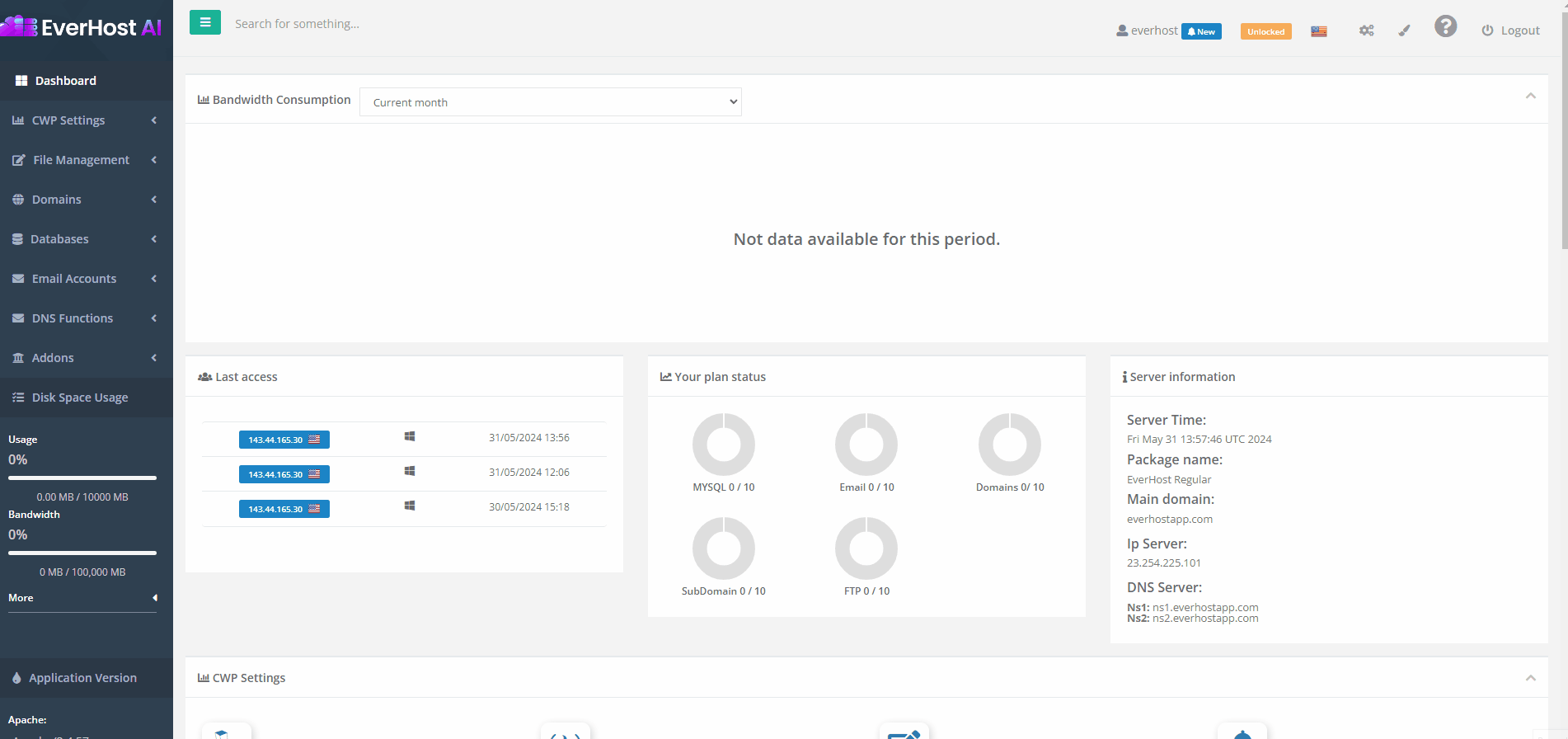
Task: Log out using the Logout link
Action: (x=1510, y=31)
